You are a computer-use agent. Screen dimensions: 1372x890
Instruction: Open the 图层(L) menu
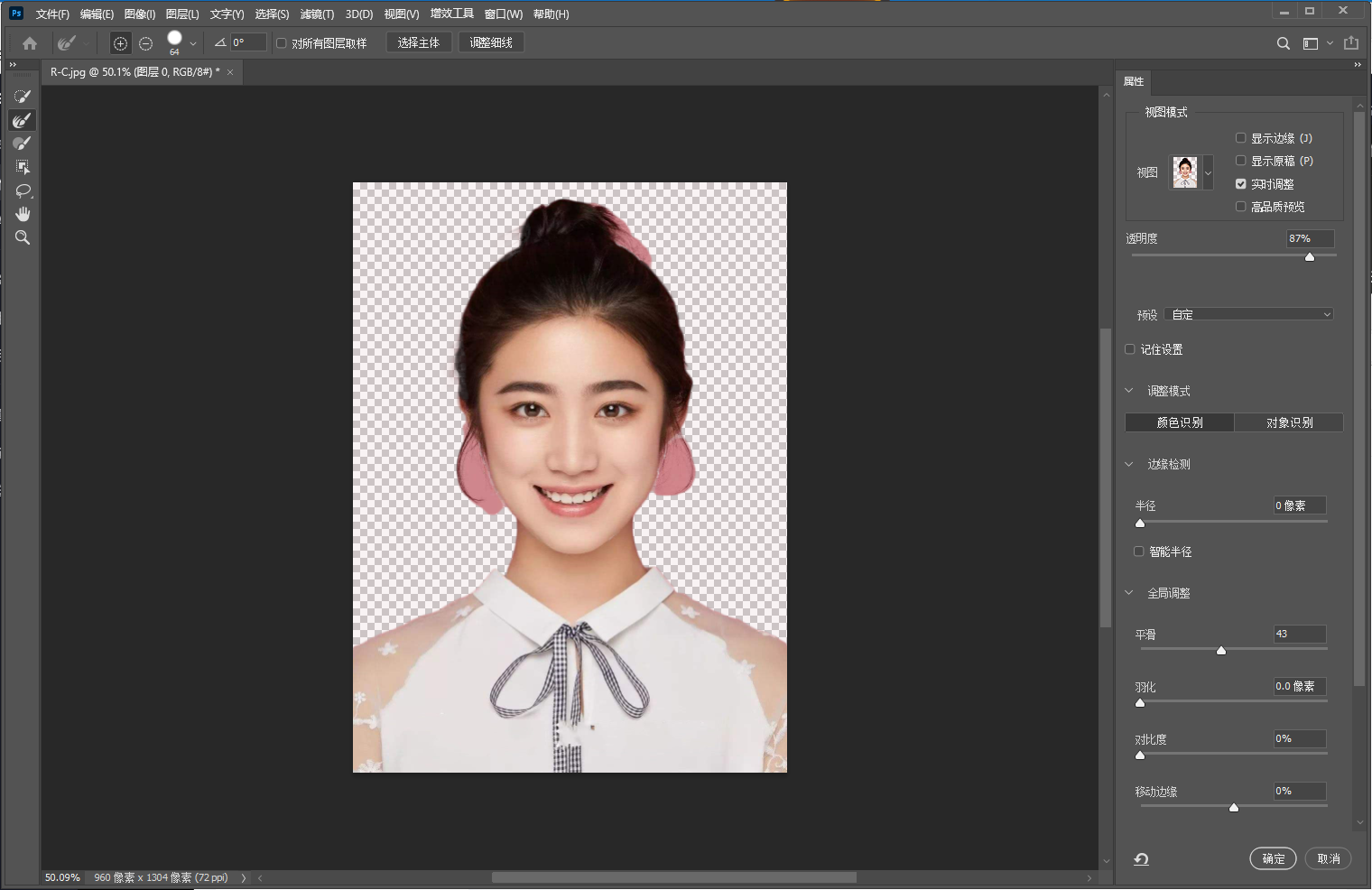pos(181,14)
